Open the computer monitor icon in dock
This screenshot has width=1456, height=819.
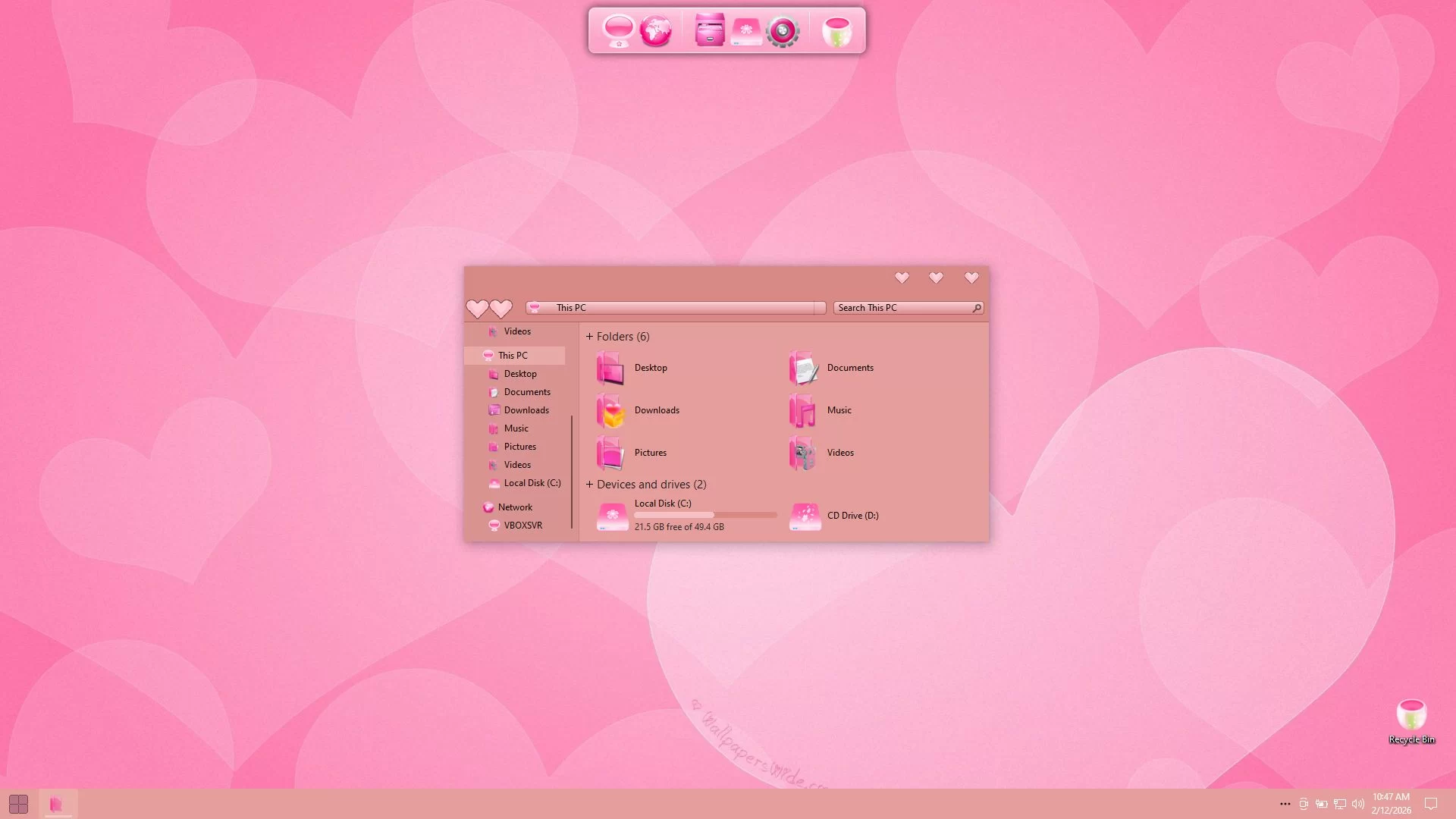click(619, 31)
